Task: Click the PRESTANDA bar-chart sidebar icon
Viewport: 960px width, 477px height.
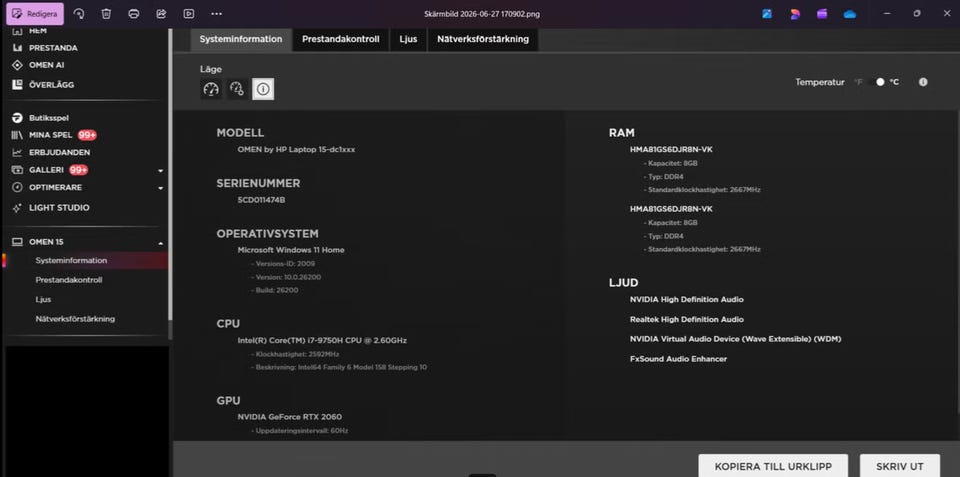Action: pyautogui.click(x=17, y=48)
